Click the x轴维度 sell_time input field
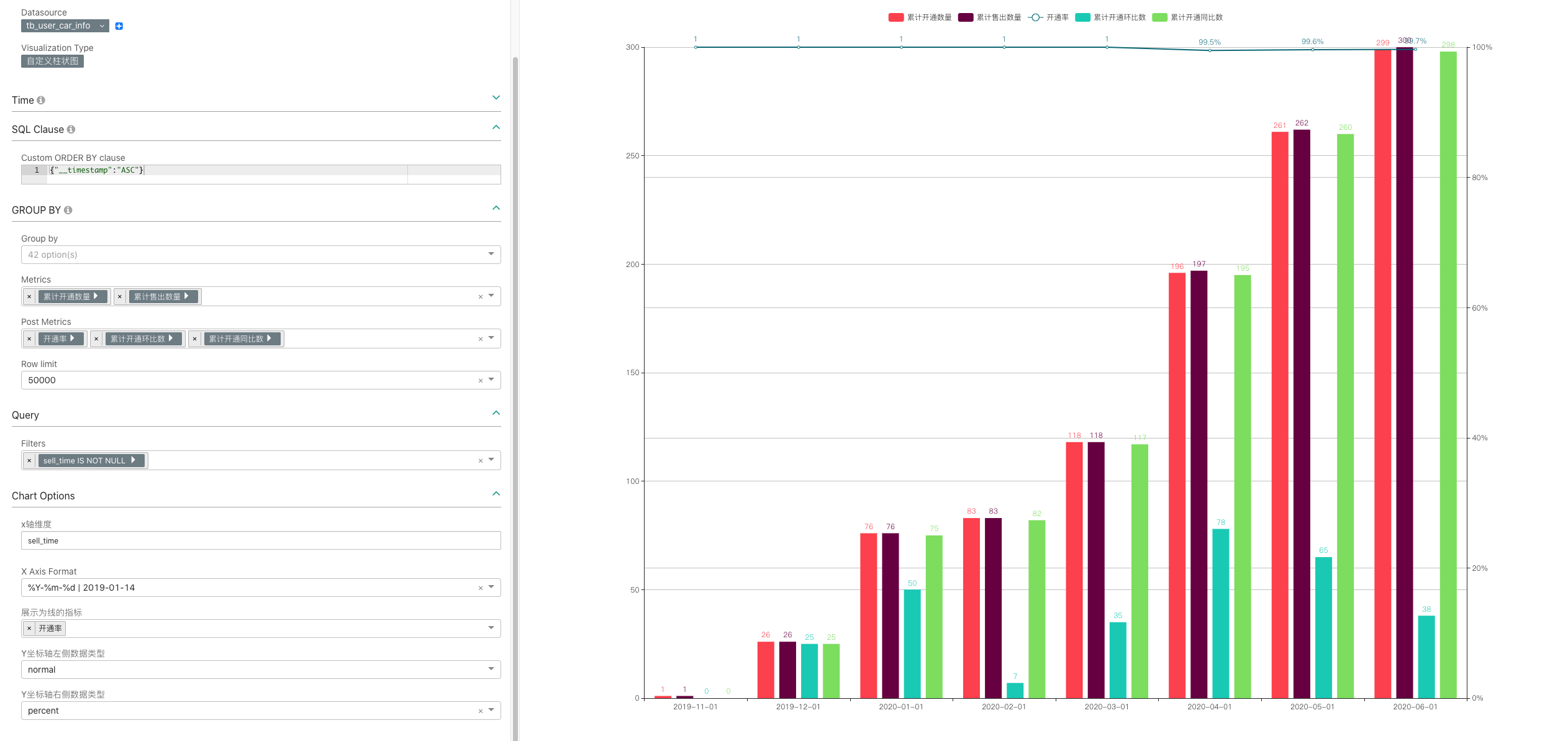Viewport: 1568px width, 741px height. (261, 540)
